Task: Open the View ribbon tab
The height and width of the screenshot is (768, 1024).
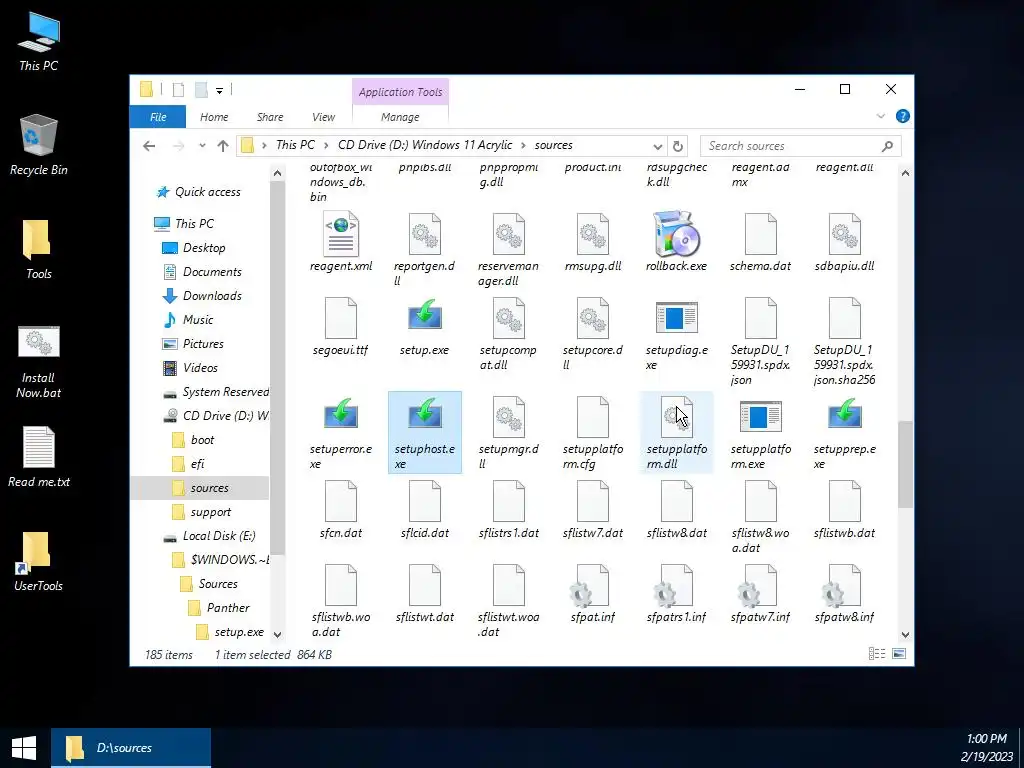Action: (323, 117)
